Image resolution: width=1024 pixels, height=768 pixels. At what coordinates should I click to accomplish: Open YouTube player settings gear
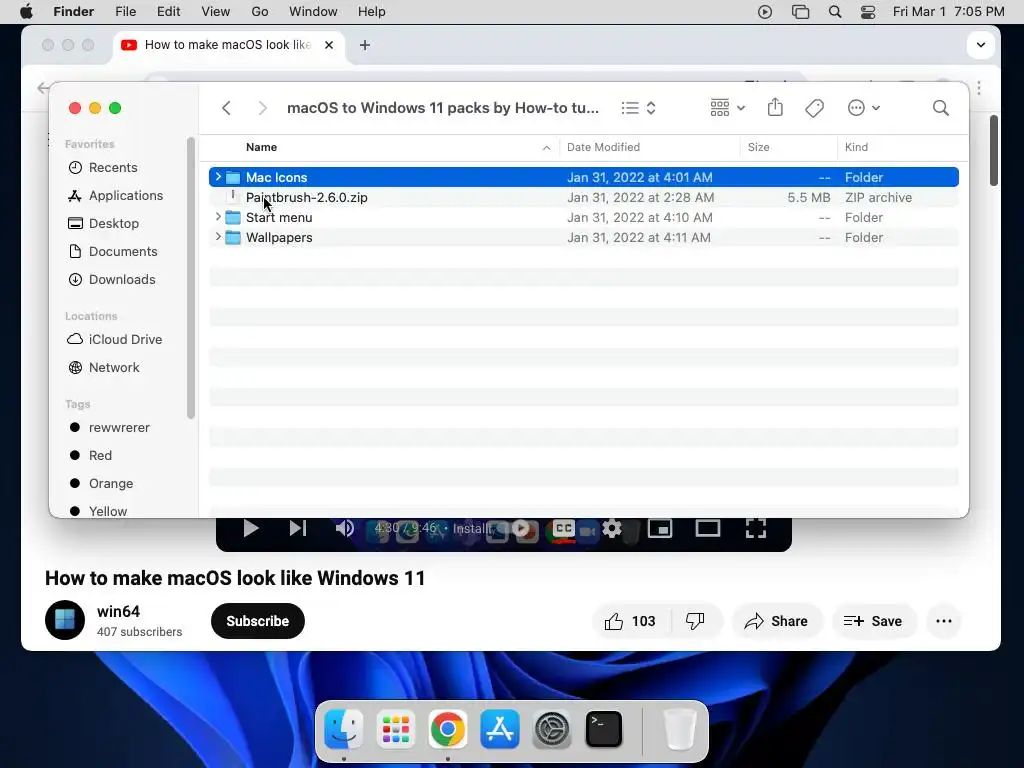click(612, 528)
